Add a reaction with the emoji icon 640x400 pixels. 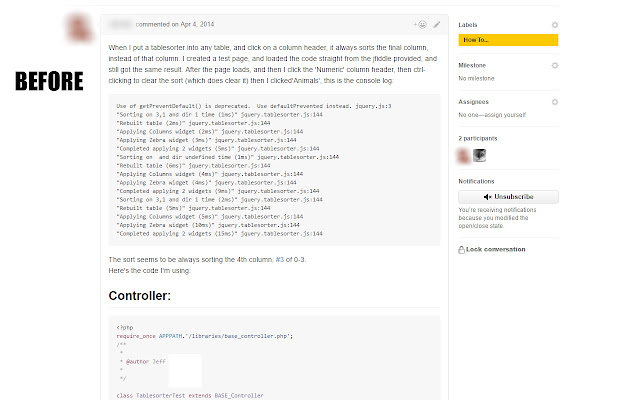(420, 24)
